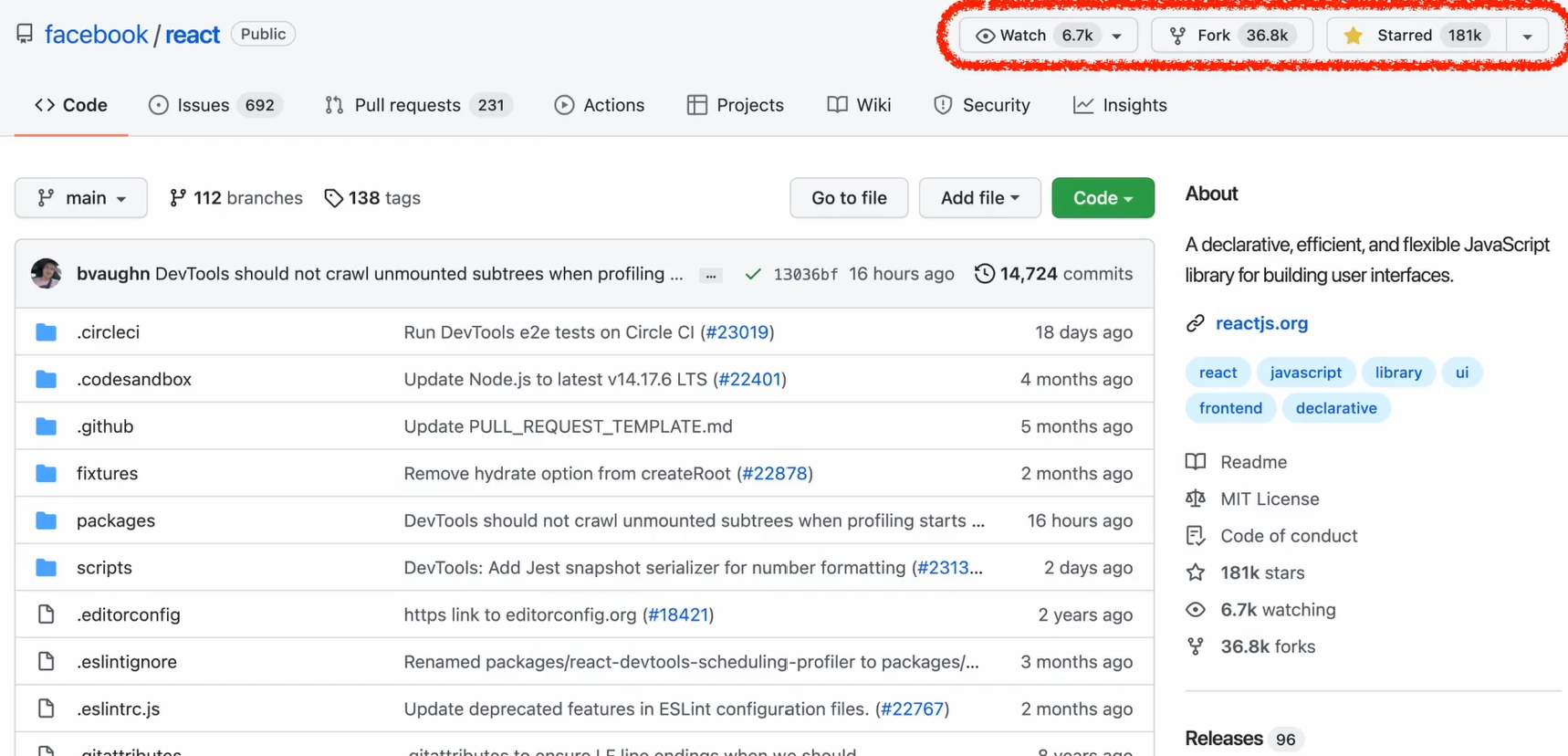
Task: Click the .github folder icon
Action: [46, 426]
